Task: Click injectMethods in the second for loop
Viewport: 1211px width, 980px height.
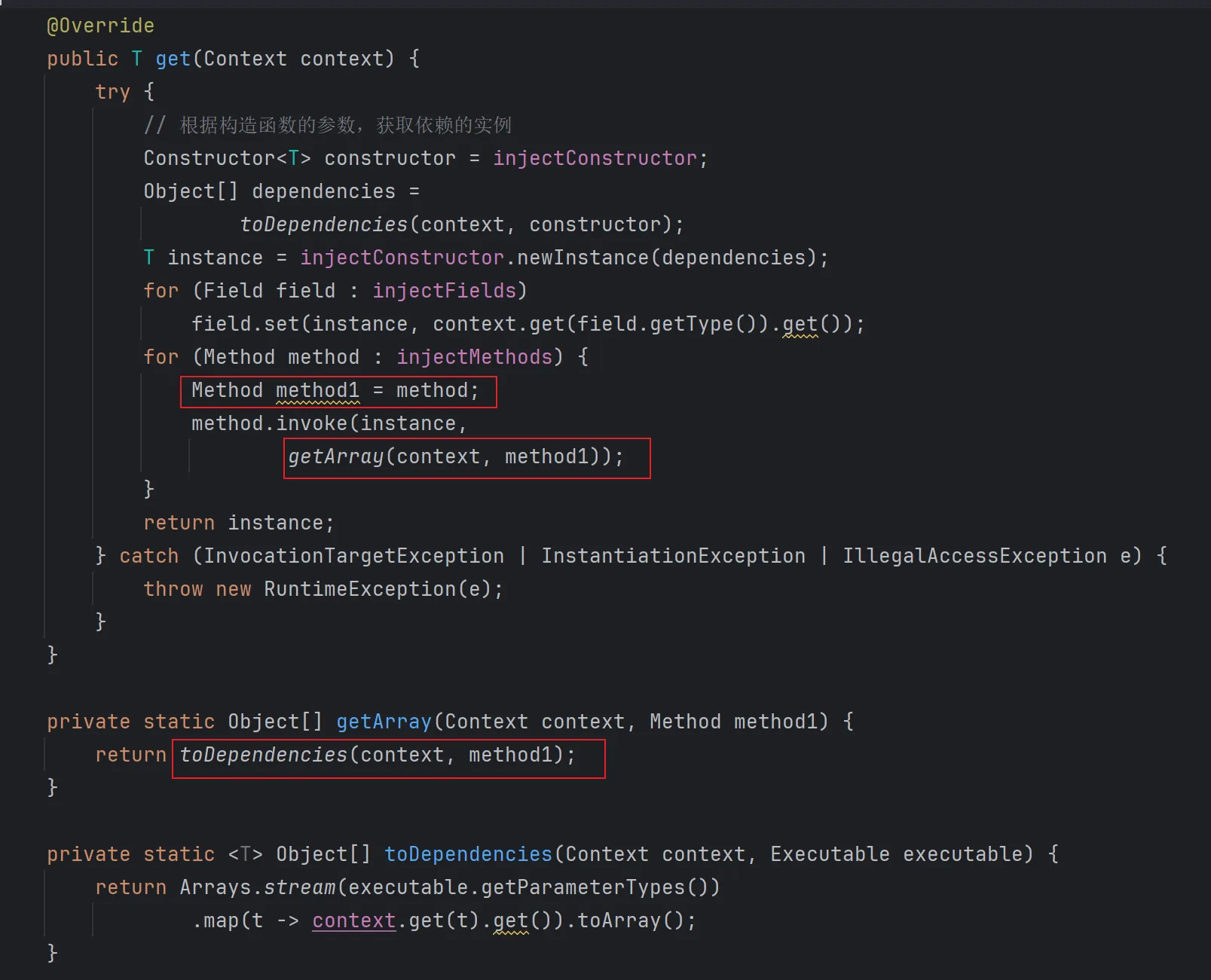Action: click(x=475, y=357)
